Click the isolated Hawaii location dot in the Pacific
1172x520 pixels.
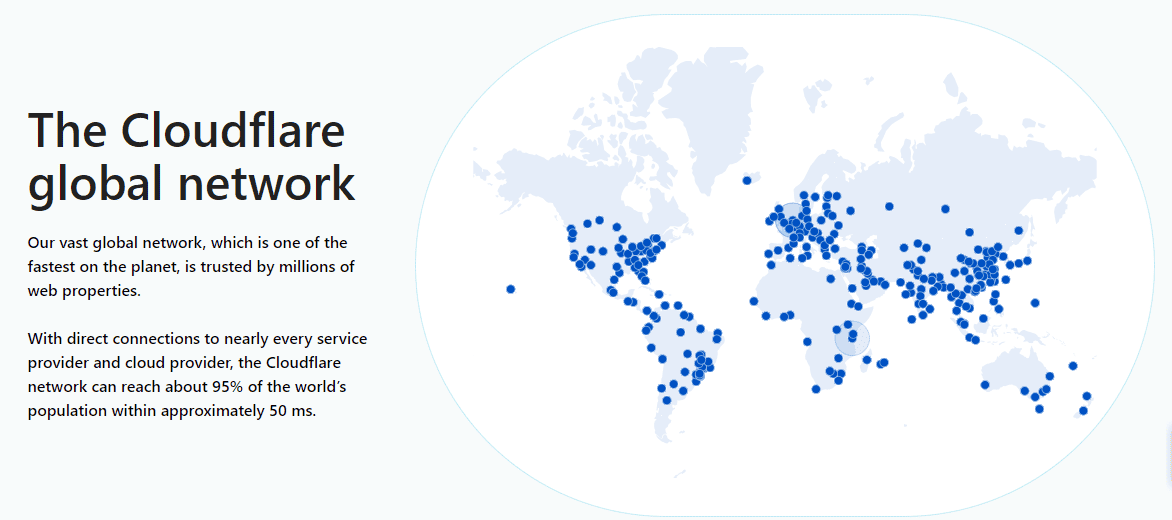click(511, 289)
